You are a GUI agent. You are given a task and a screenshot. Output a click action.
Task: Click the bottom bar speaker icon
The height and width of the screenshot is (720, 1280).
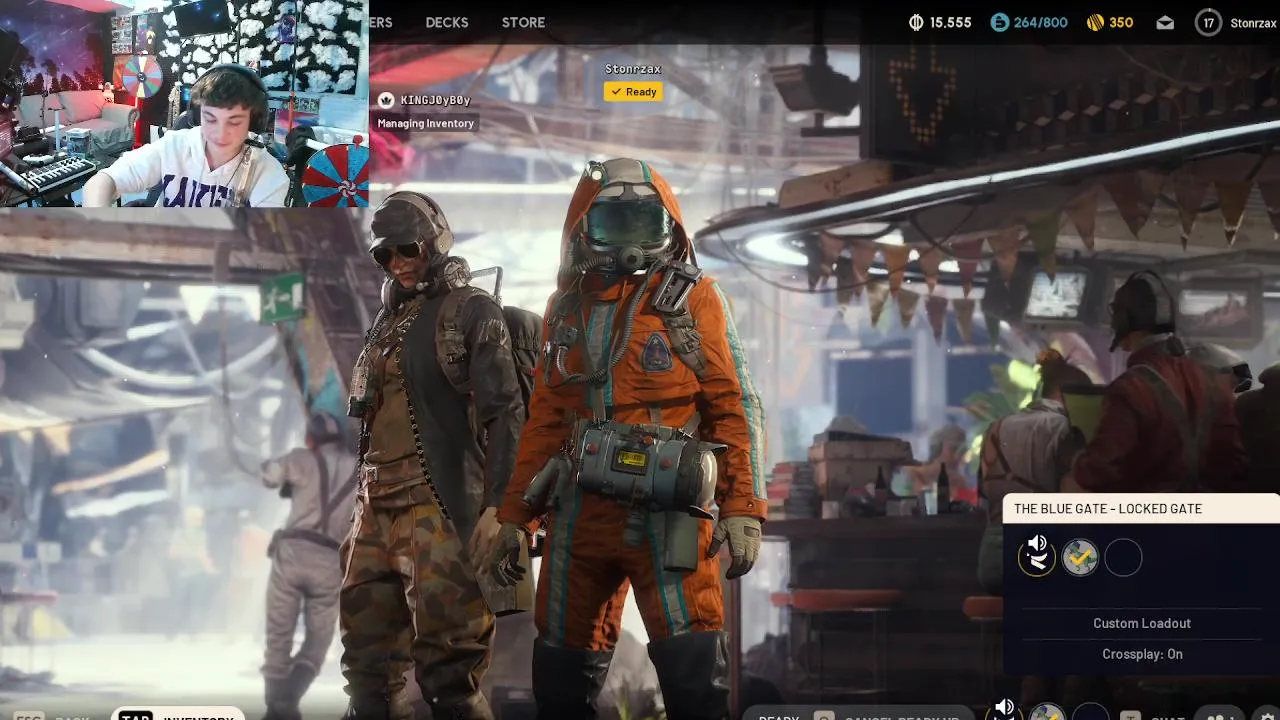[x=1004, y=709]
